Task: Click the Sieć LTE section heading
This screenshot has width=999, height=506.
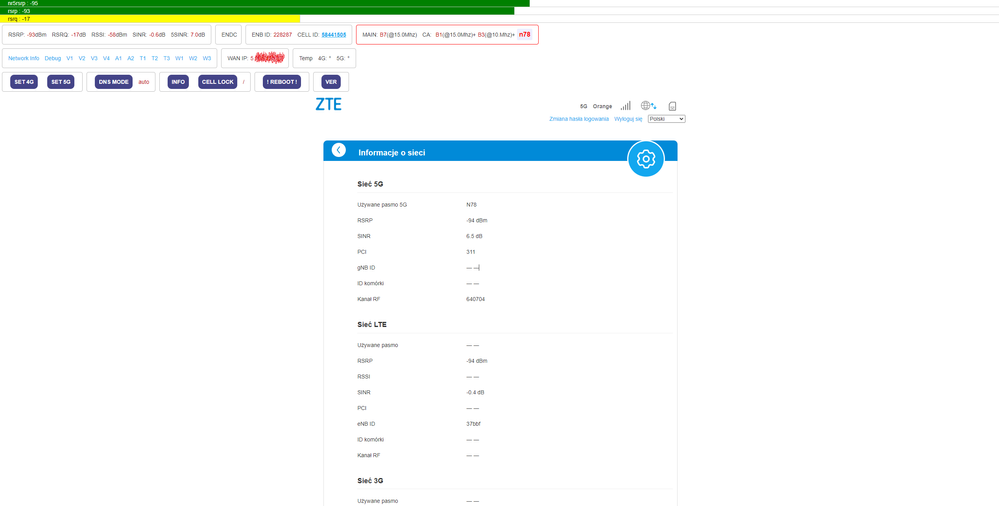Action: 372,324
